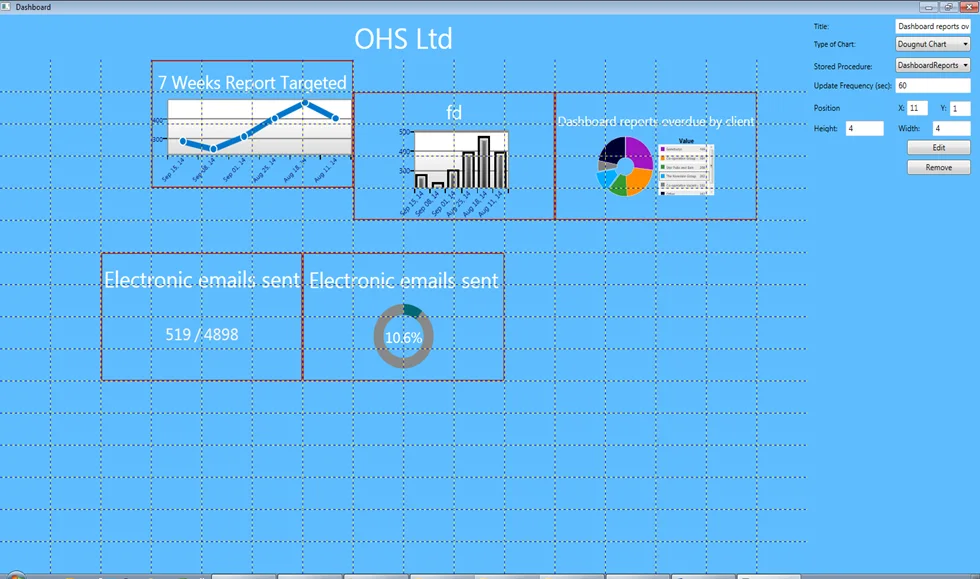Viewport: 980px width, 579px height.
Task: Open the Type of Chart dropdown
Action: pos(932,44)
